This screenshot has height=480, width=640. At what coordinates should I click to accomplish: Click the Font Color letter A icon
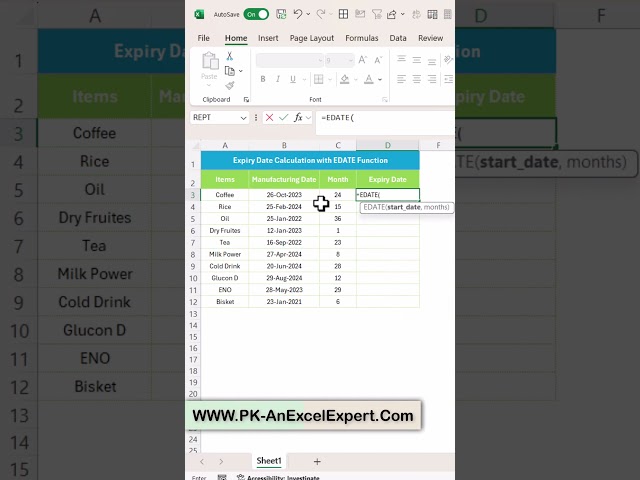(369, 79)
